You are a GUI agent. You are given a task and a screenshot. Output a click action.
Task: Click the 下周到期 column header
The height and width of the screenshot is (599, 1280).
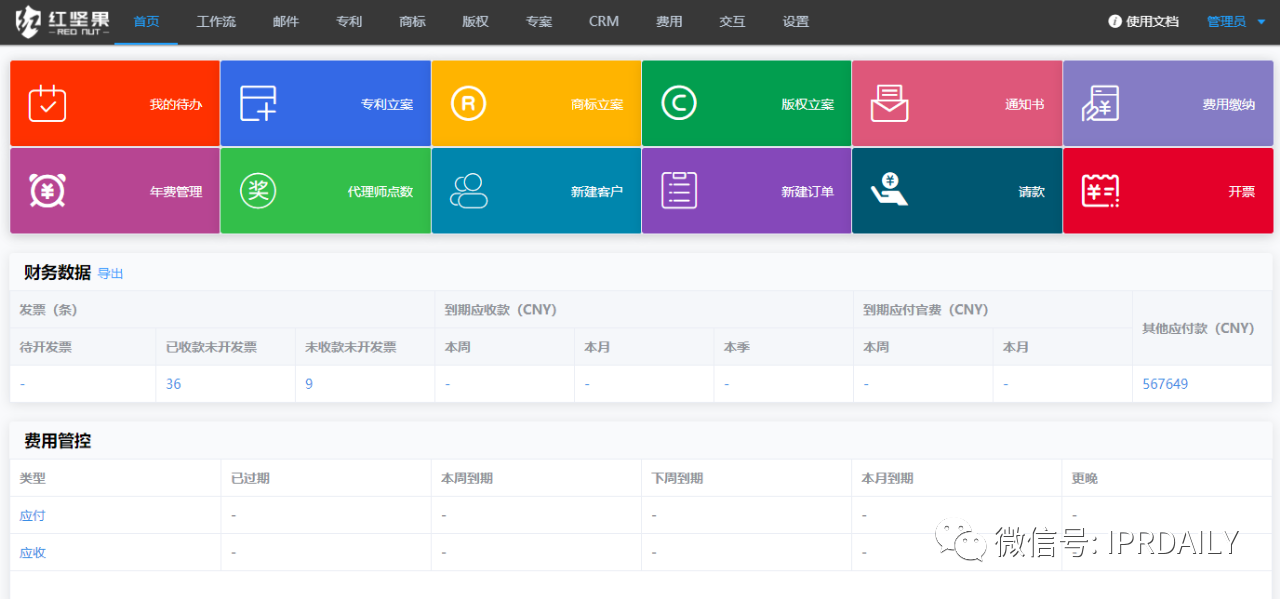(x=677, y=478)
